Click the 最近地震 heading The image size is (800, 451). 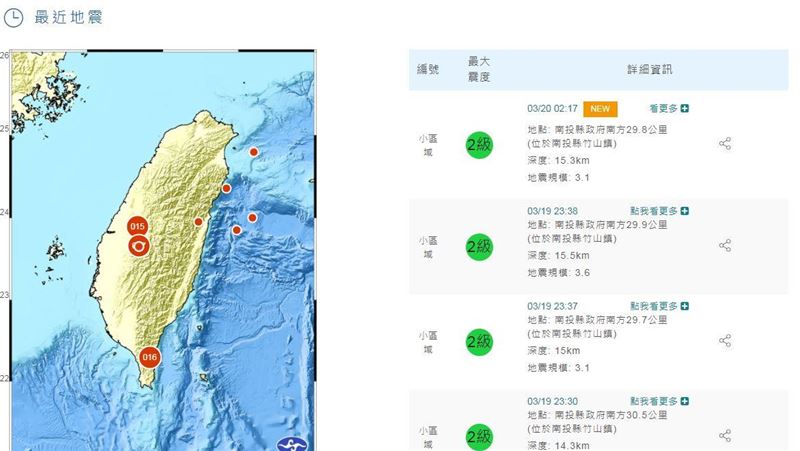tap(68, 17)
